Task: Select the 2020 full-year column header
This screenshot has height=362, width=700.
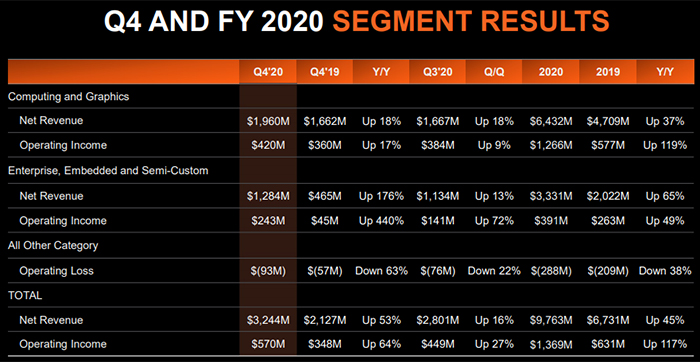Action: pos(550,72)
